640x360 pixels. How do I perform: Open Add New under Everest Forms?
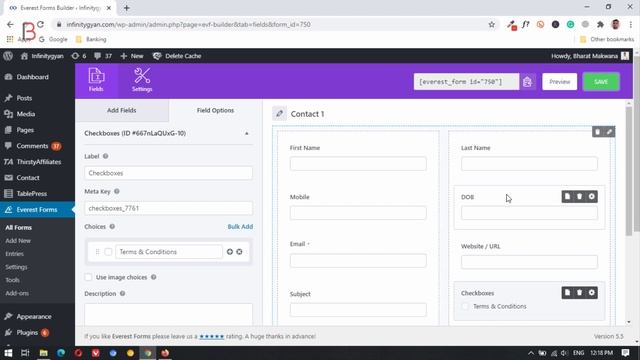tap(18, 241)
